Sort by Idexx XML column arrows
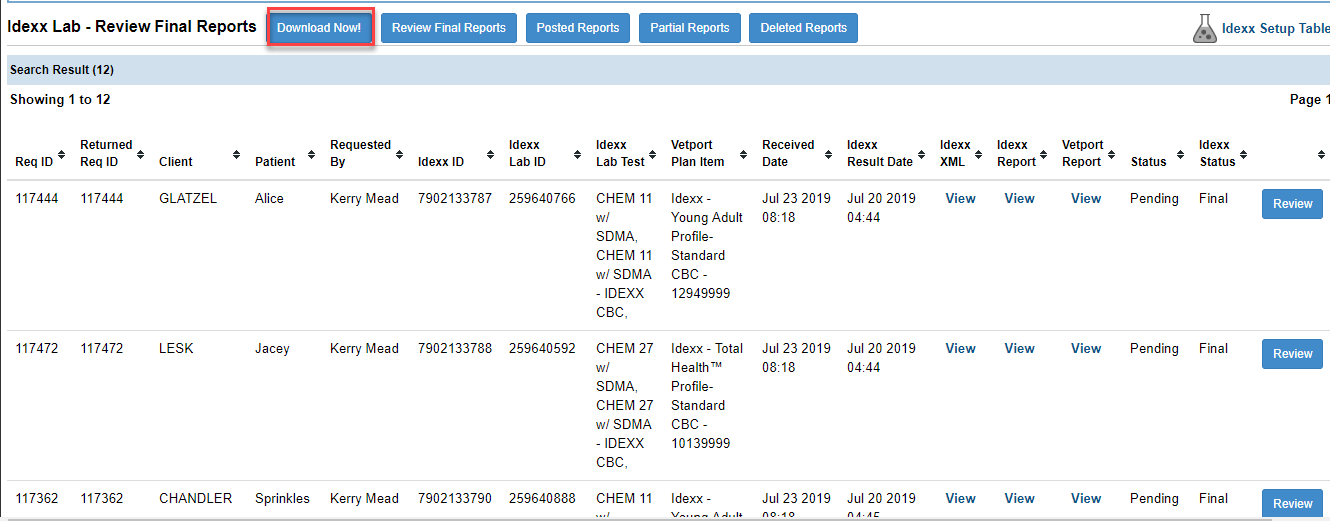This screenshot has width=1330, height=521. pyautogui.click(x=981, y=155)
